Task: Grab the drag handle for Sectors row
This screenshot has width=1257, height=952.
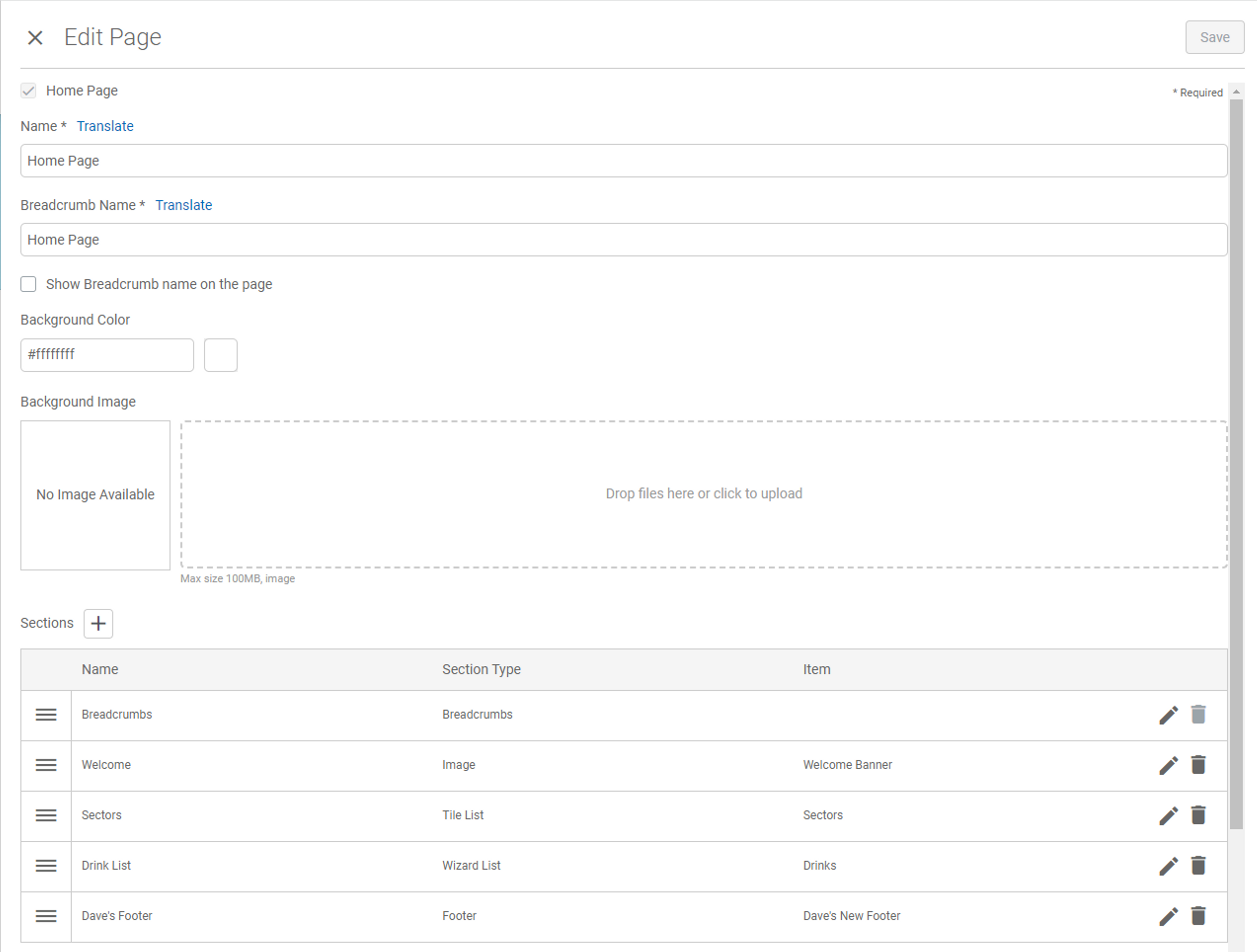Action: [x=46, y=815]
